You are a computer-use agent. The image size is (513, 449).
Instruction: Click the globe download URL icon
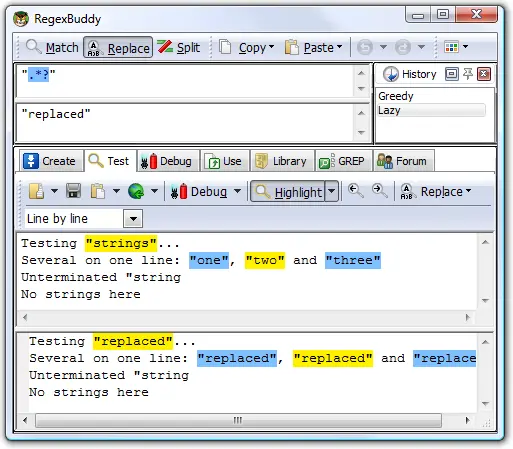point(136,191)
